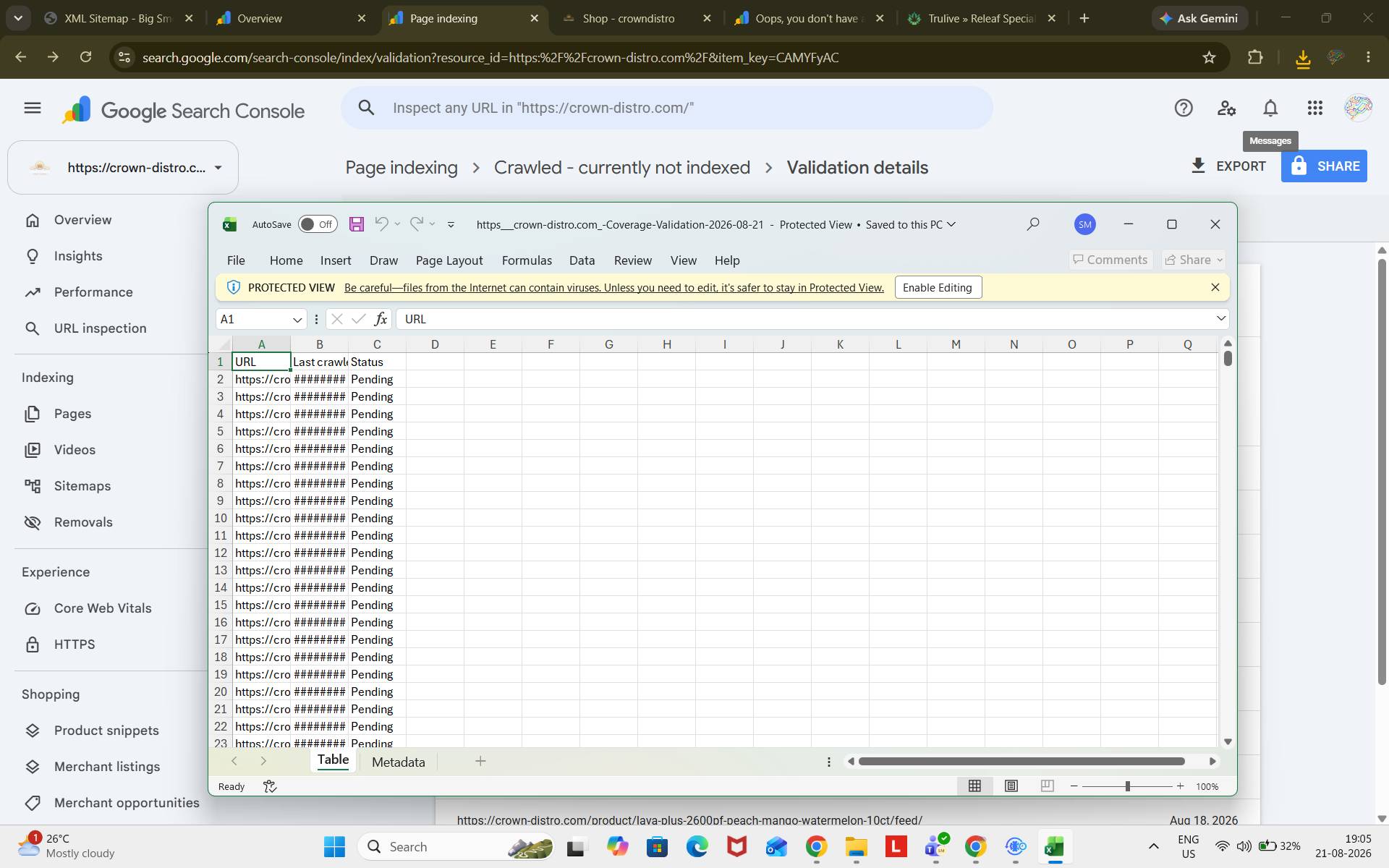Select Normal view button in status bar

[x=974, y=786]
